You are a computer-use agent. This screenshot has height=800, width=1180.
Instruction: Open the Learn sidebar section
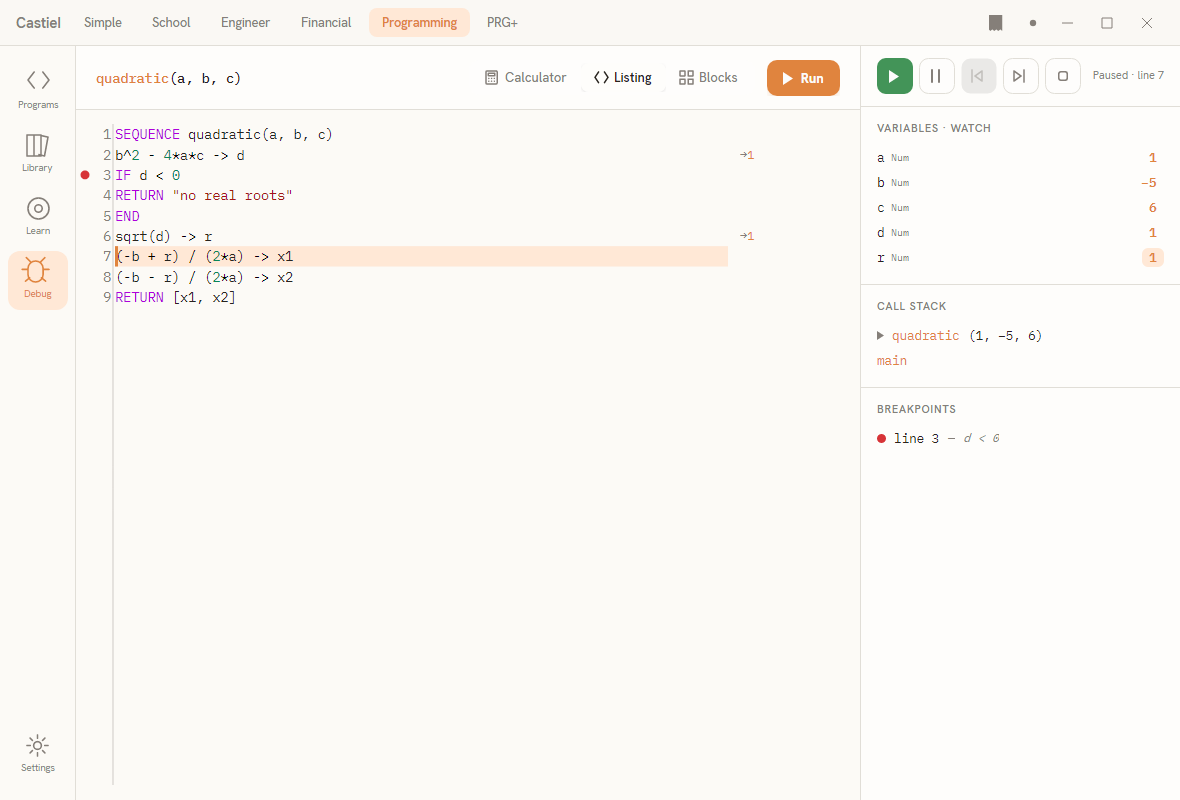pyautogui.click(x=38, y=216)
